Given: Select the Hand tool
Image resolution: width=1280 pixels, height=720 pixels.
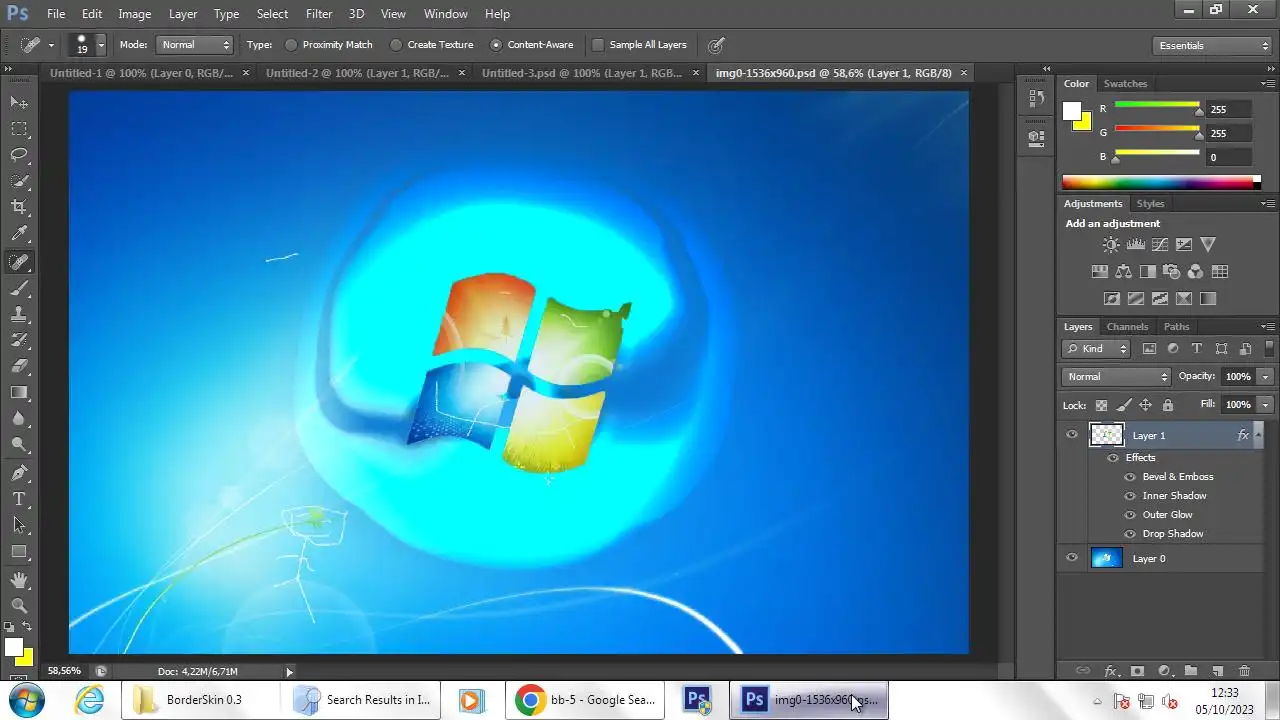Looking at the screenshot, I should pos(19,580).
